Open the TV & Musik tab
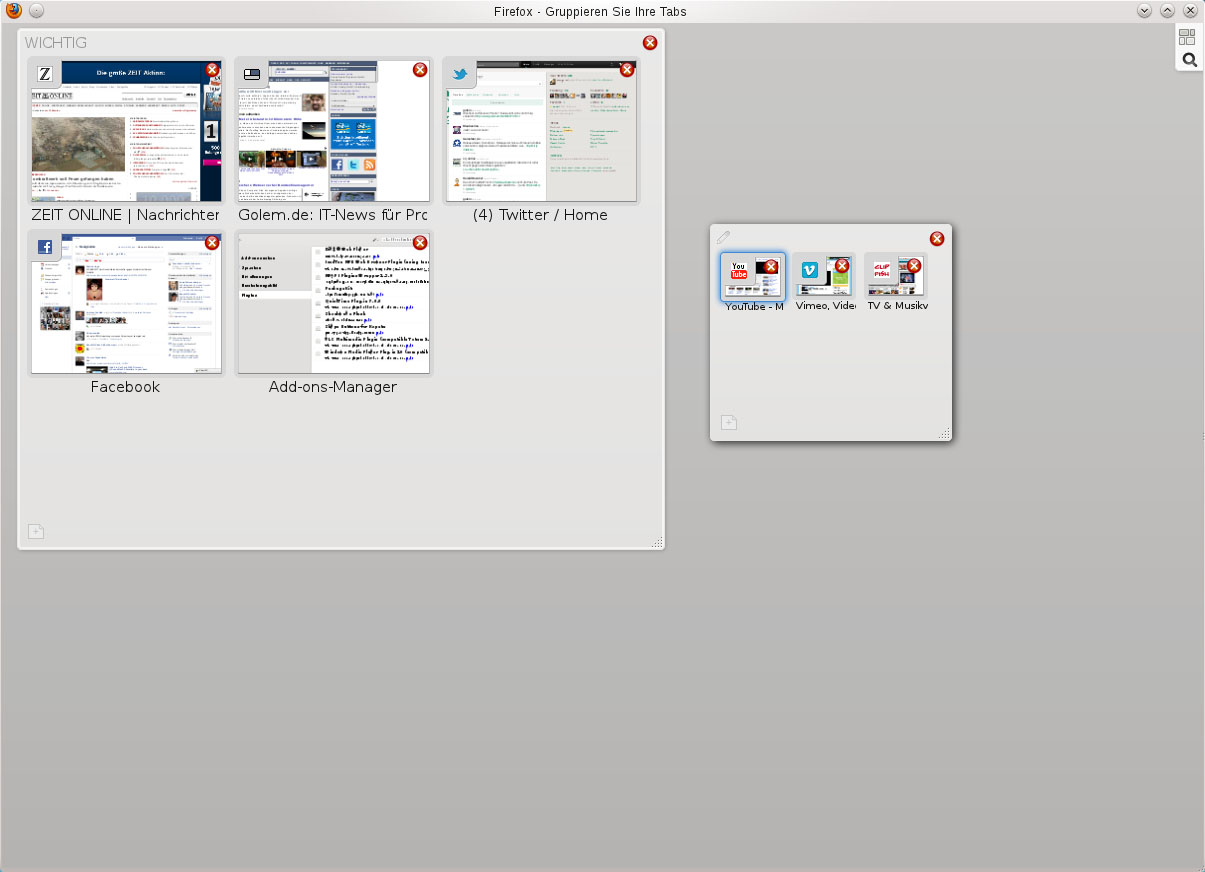The width and height of the screenshot is (1205, 872). (x=893, y=282)
